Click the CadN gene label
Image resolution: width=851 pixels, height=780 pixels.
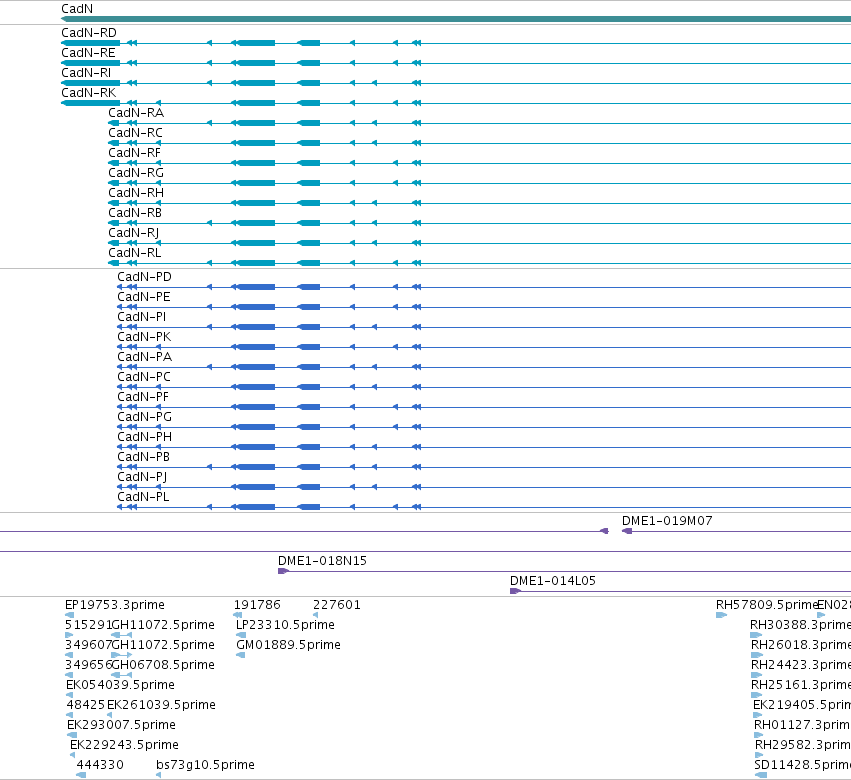tap(77, 9)
